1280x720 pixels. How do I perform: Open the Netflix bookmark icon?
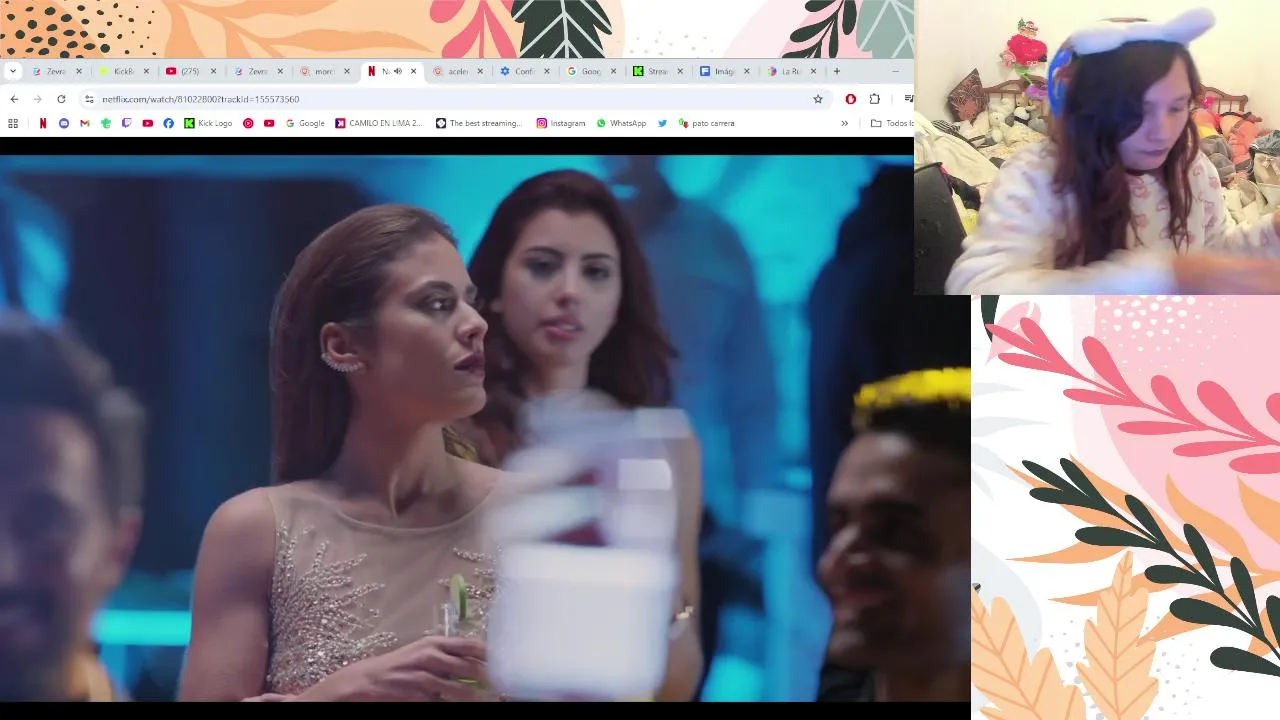point(43,123)
